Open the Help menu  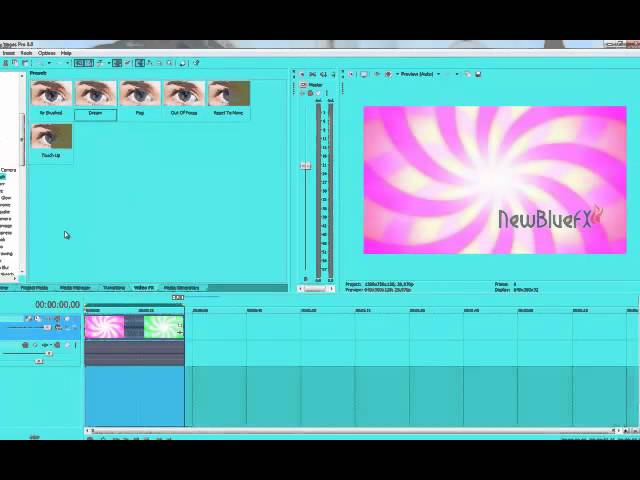tap(66, 53)
